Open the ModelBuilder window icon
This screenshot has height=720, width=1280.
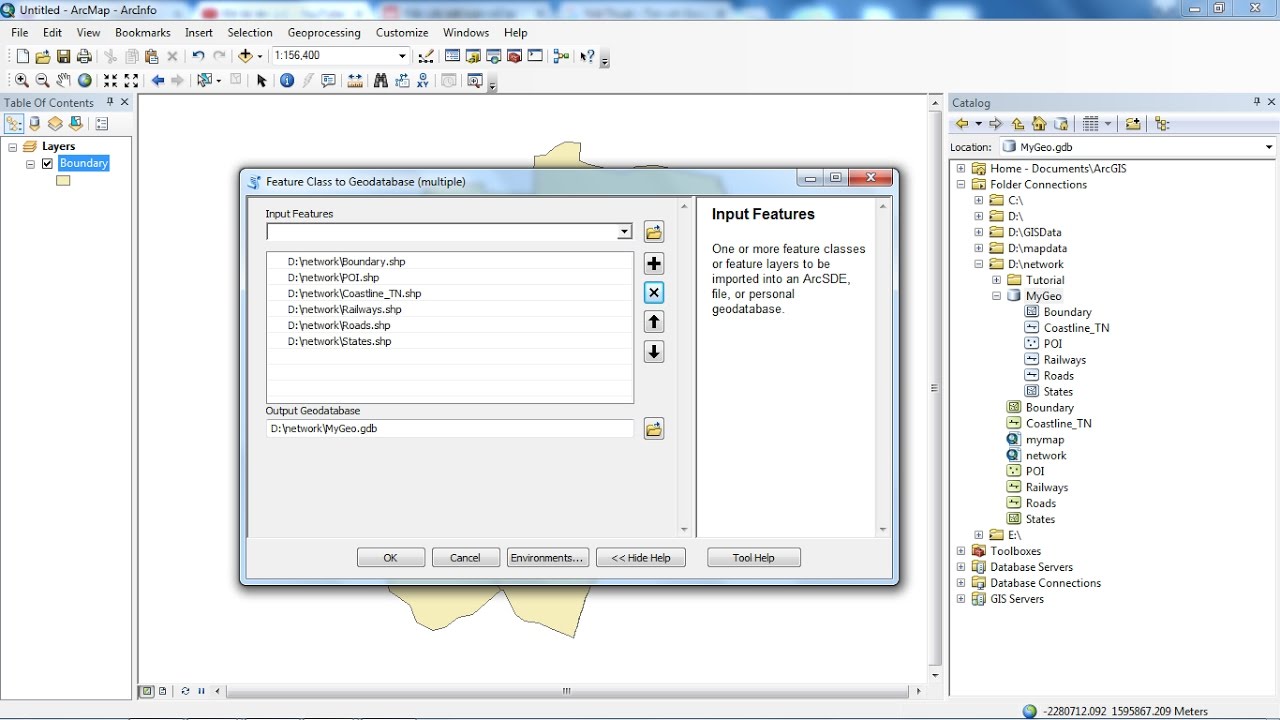pyautogui.click(x=562, y=57)
